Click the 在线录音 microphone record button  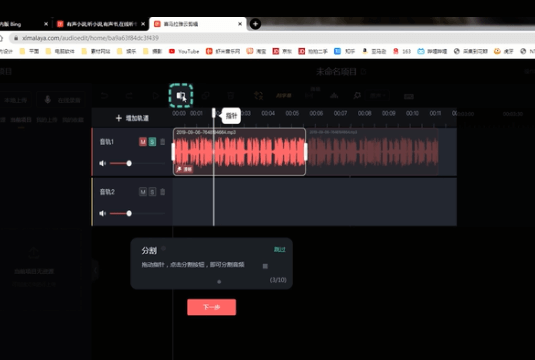(61, 100)
